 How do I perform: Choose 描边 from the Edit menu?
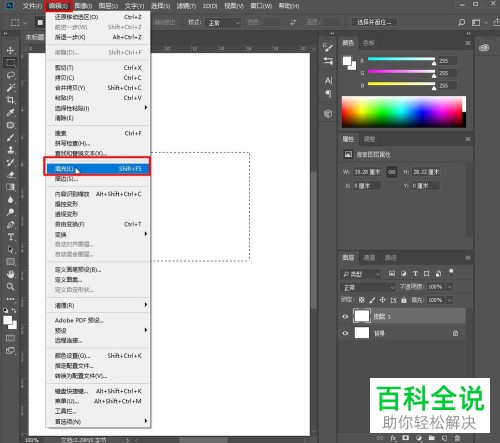tap(98, 179)
